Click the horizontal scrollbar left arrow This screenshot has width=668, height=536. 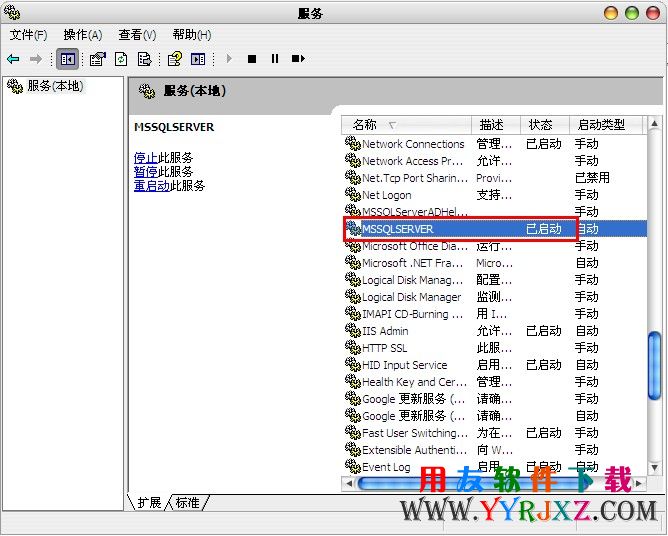[348, 483]
